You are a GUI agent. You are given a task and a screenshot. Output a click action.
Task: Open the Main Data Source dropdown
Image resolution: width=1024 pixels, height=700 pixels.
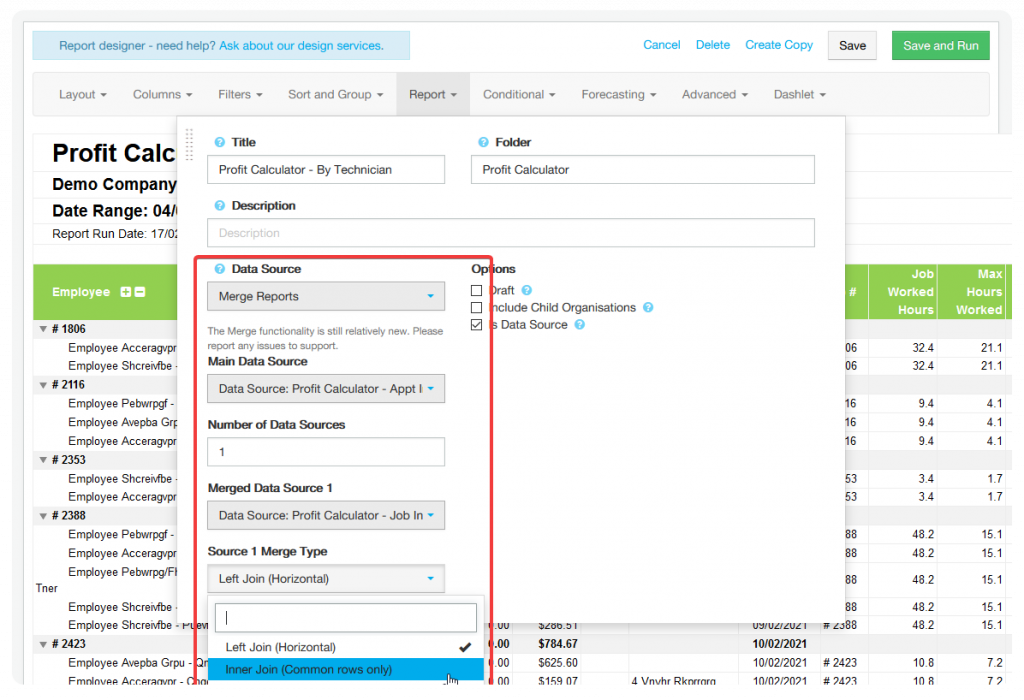point(326,389)
